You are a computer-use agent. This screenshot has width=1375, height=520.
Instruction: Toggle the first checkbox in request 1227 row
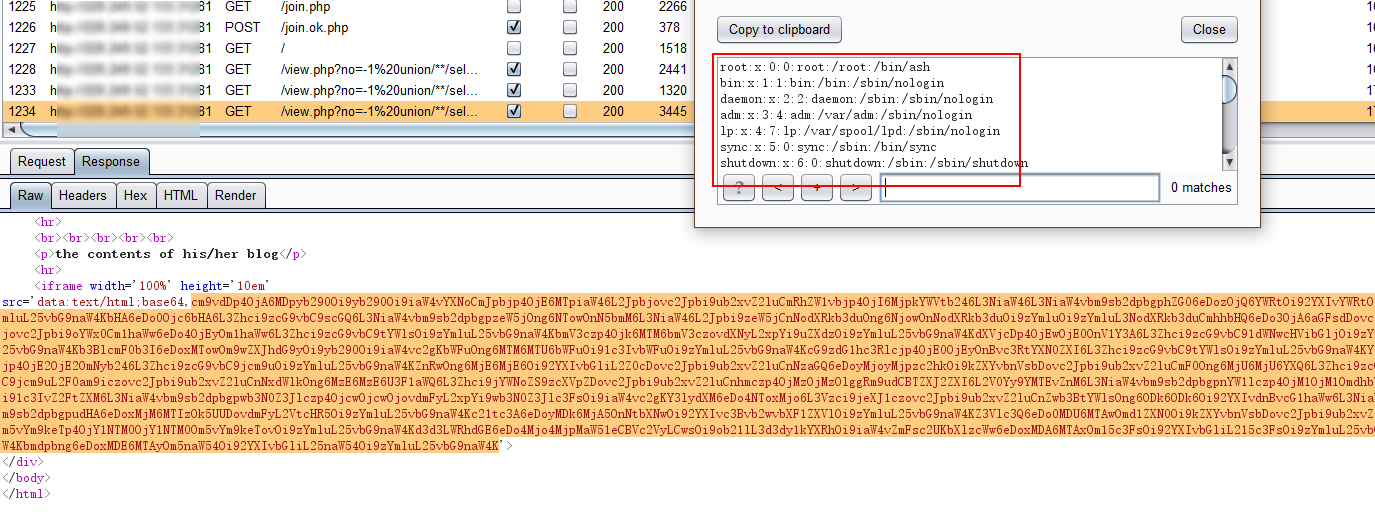point(514,48)
